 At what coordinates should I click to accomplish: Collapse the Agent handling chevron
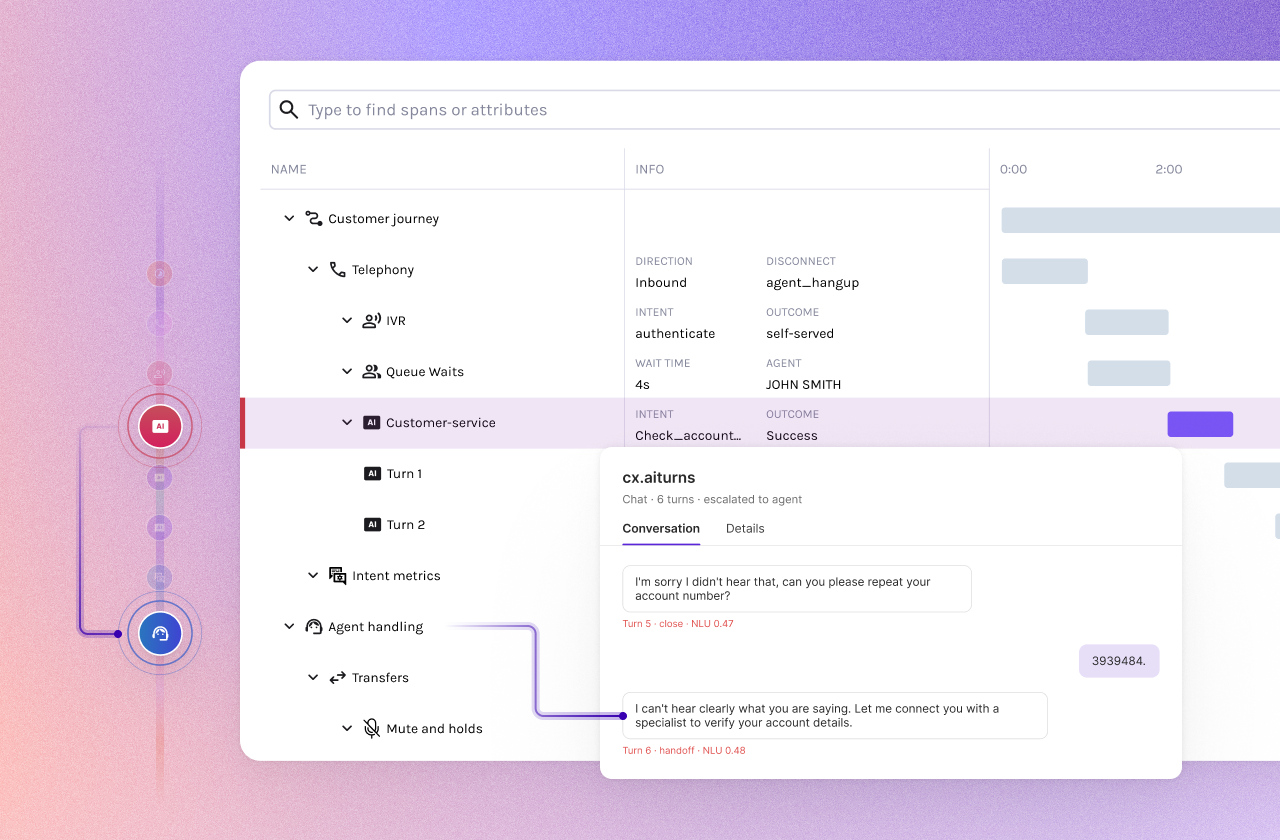pos(289,626)
